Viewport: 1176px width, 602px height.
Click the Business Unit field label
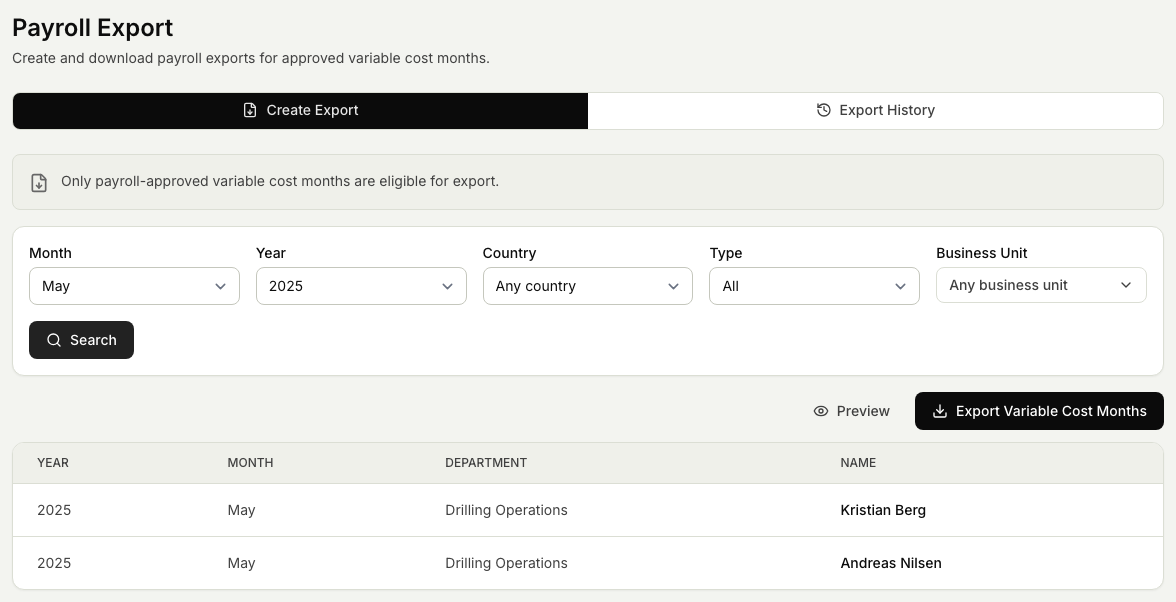pyautogui.click(x=982, y=253)
